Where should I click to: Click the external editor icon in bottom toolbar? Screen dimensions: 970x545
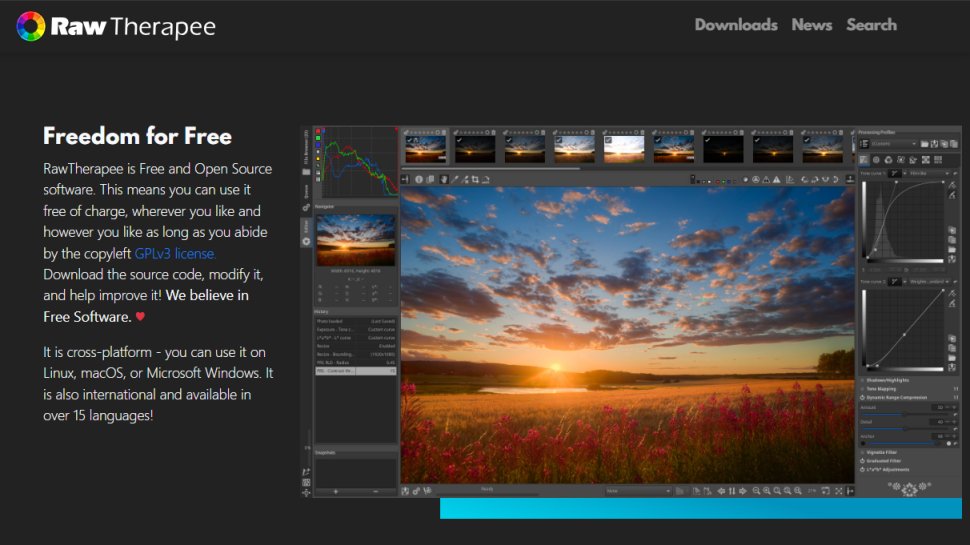tap(427, 491)
